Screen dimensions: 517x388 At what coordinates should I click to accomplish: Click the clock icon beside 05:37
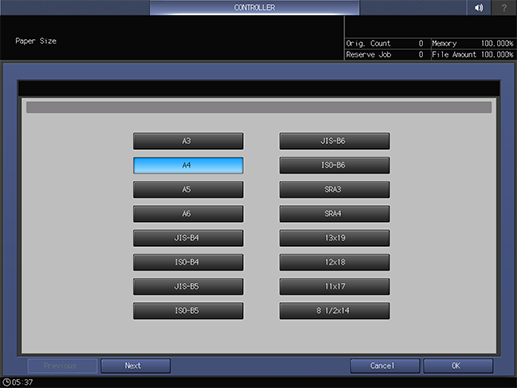(6, 382)
